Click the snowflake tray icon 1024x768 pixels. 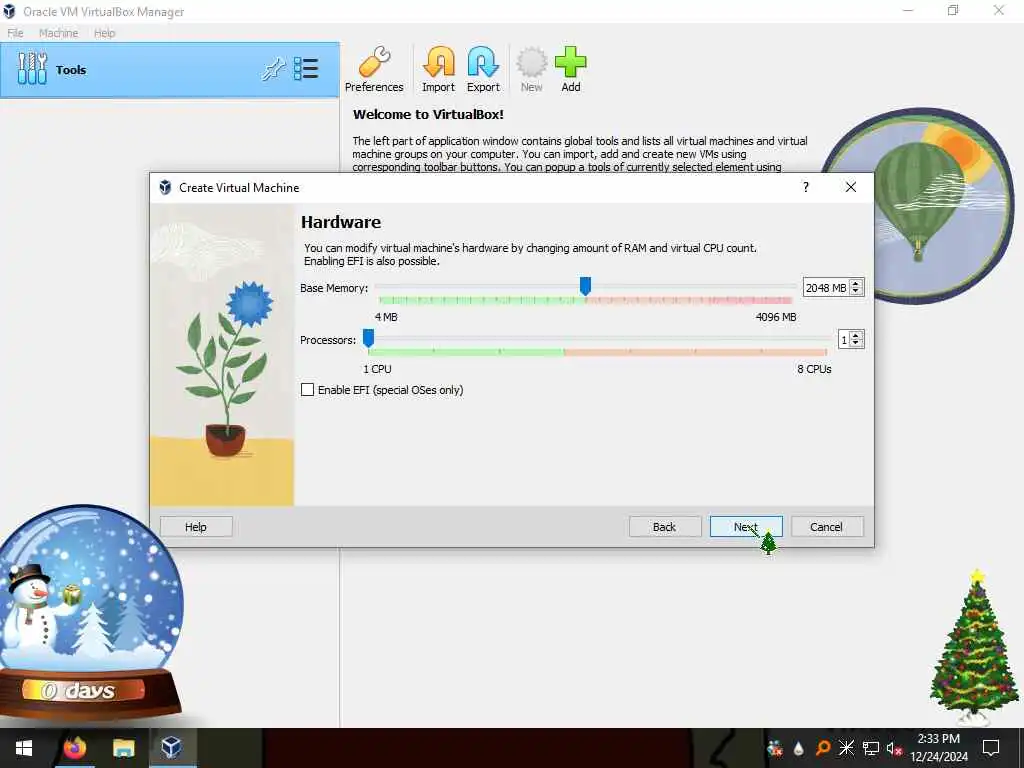tap(846, 748)
